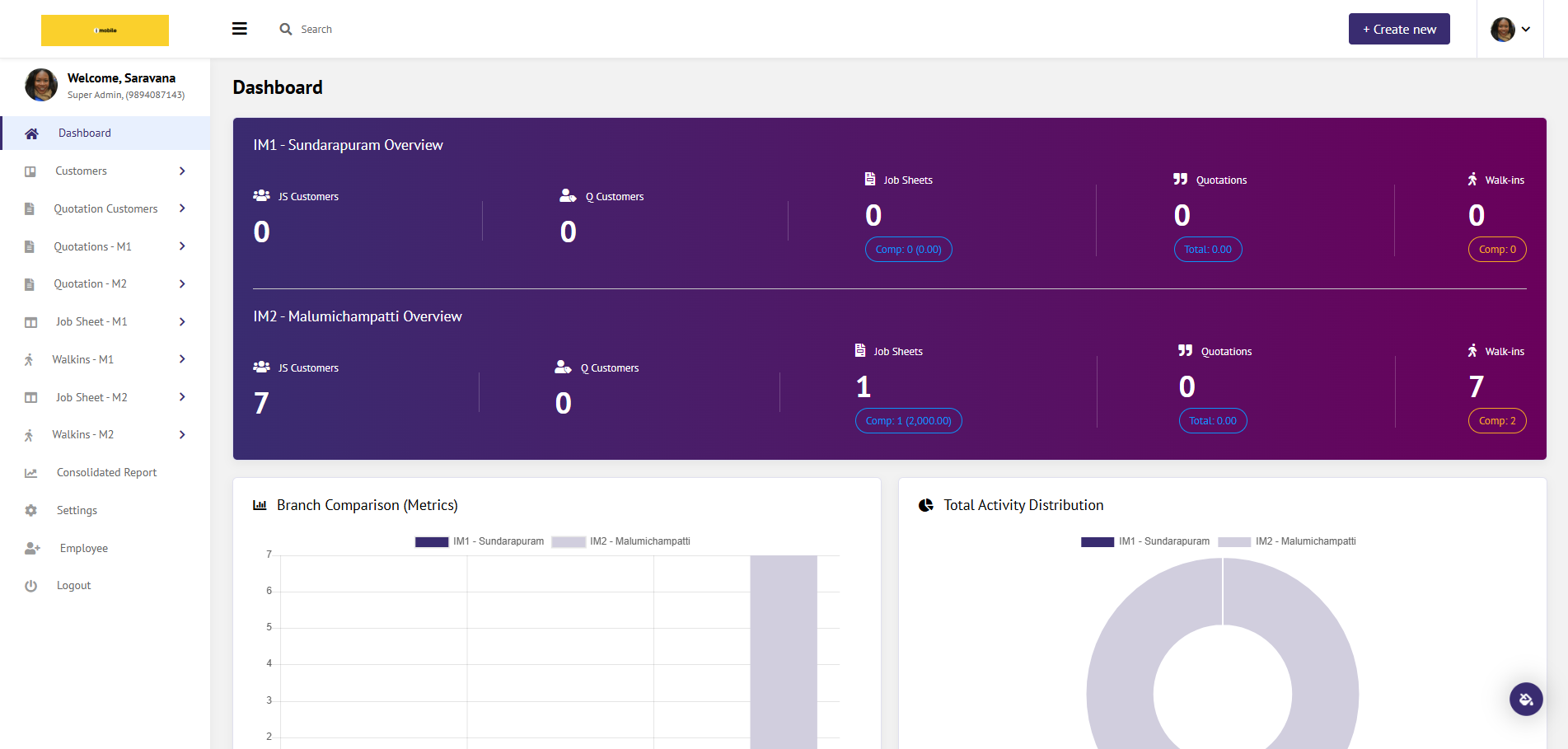Click the IM2 Job Sheets document icon

tap(860, 350)
